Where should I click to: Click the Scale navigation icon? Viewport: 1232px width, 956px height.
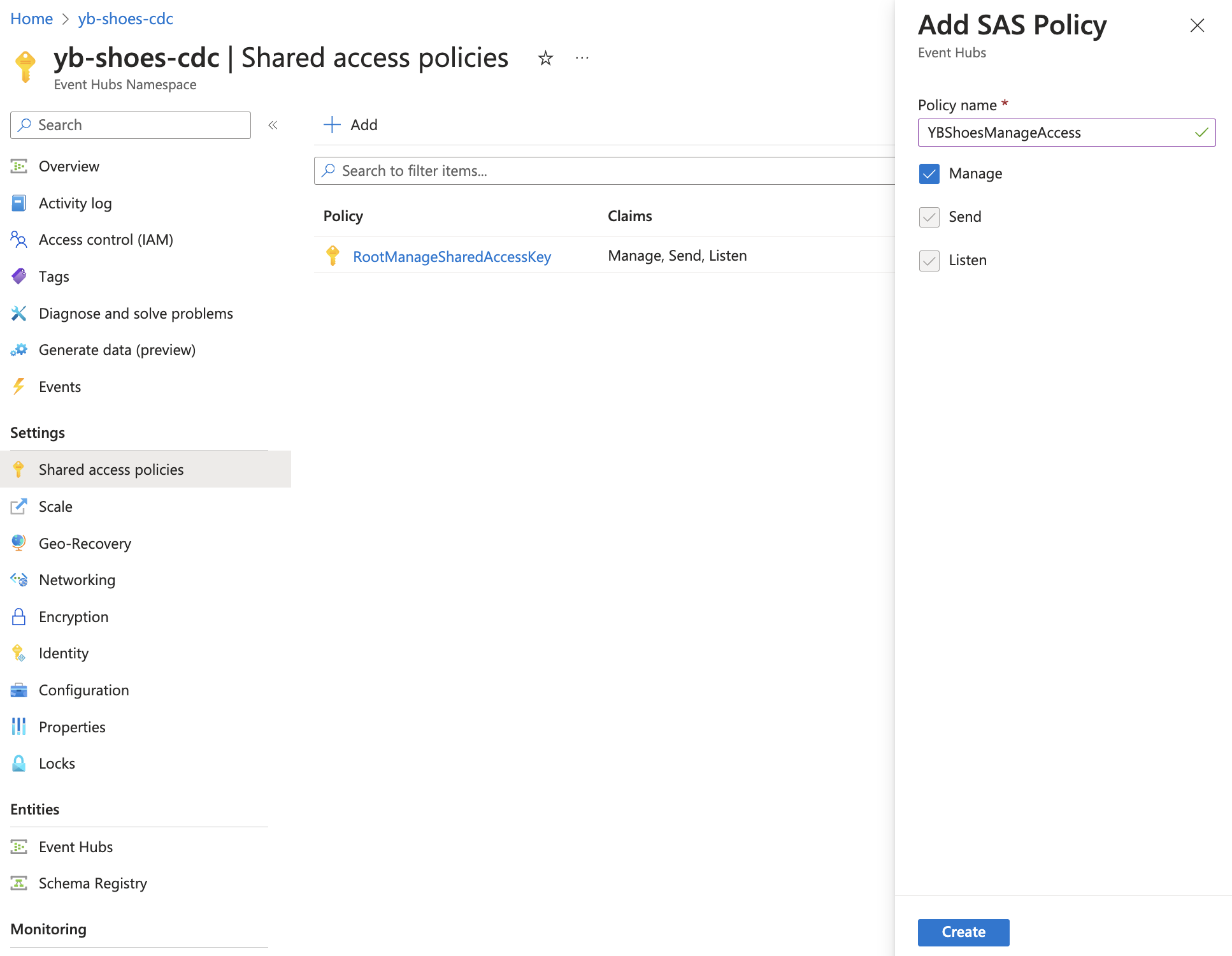19,506
